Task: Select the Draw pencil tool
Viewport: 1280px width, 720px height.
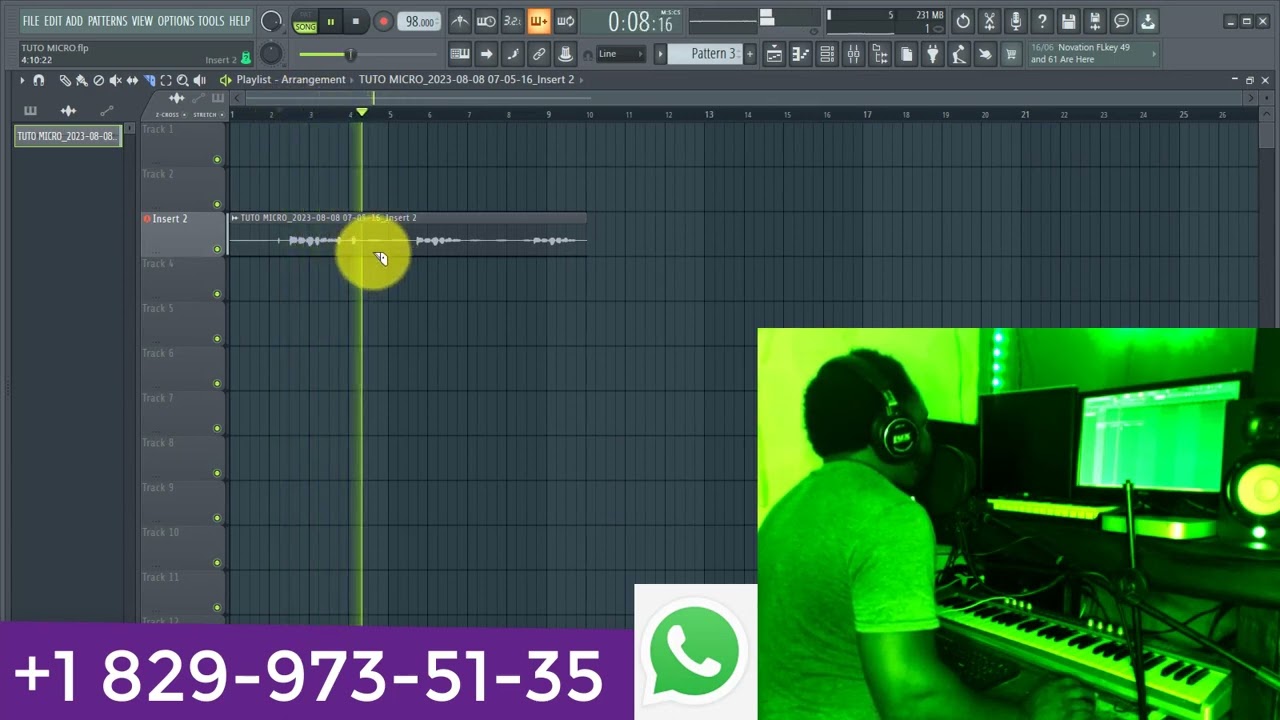Action: [x=65, y=80]
